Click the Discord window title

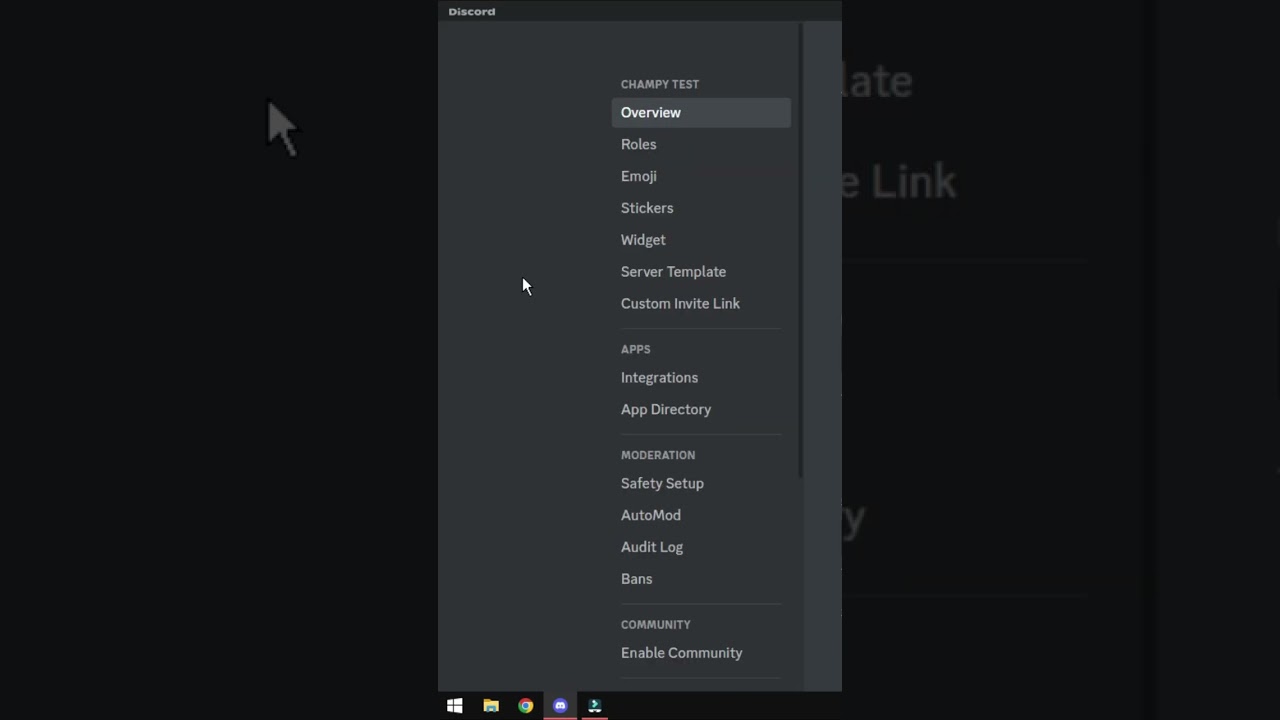click(x=472, y=12)
